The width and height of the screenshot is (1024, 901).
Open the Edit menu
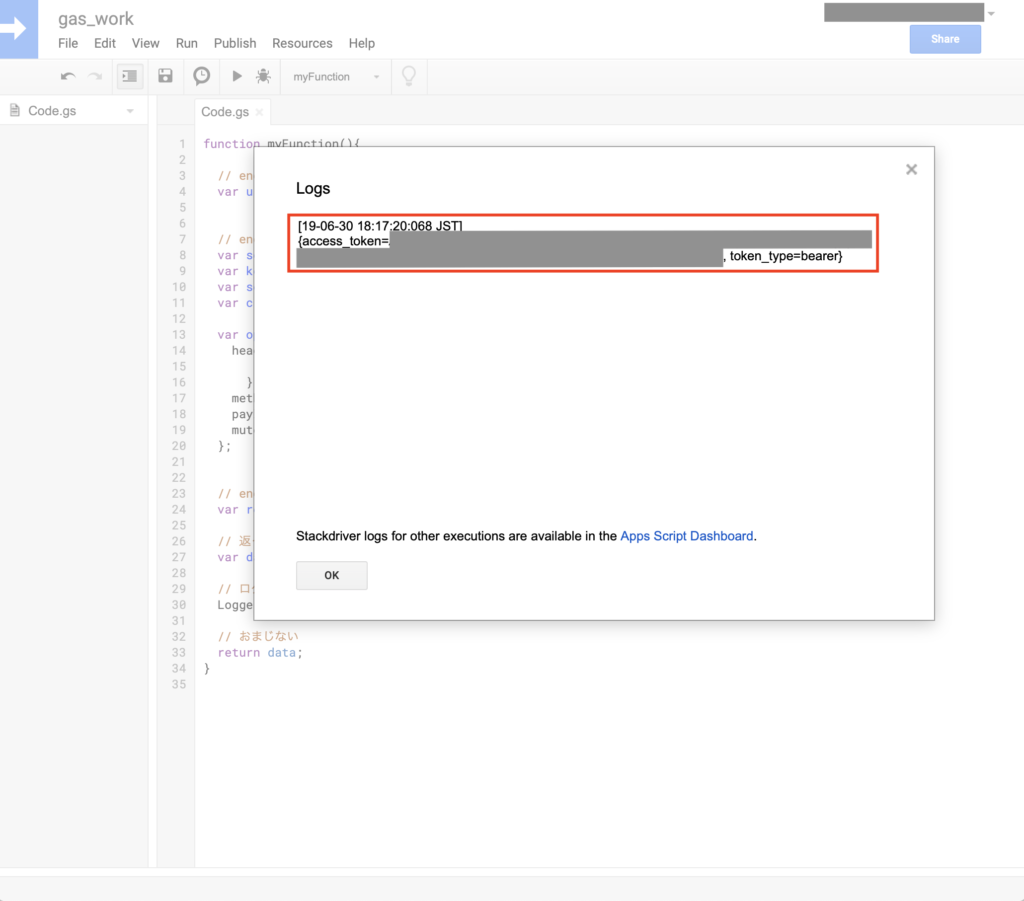point(104,43)
